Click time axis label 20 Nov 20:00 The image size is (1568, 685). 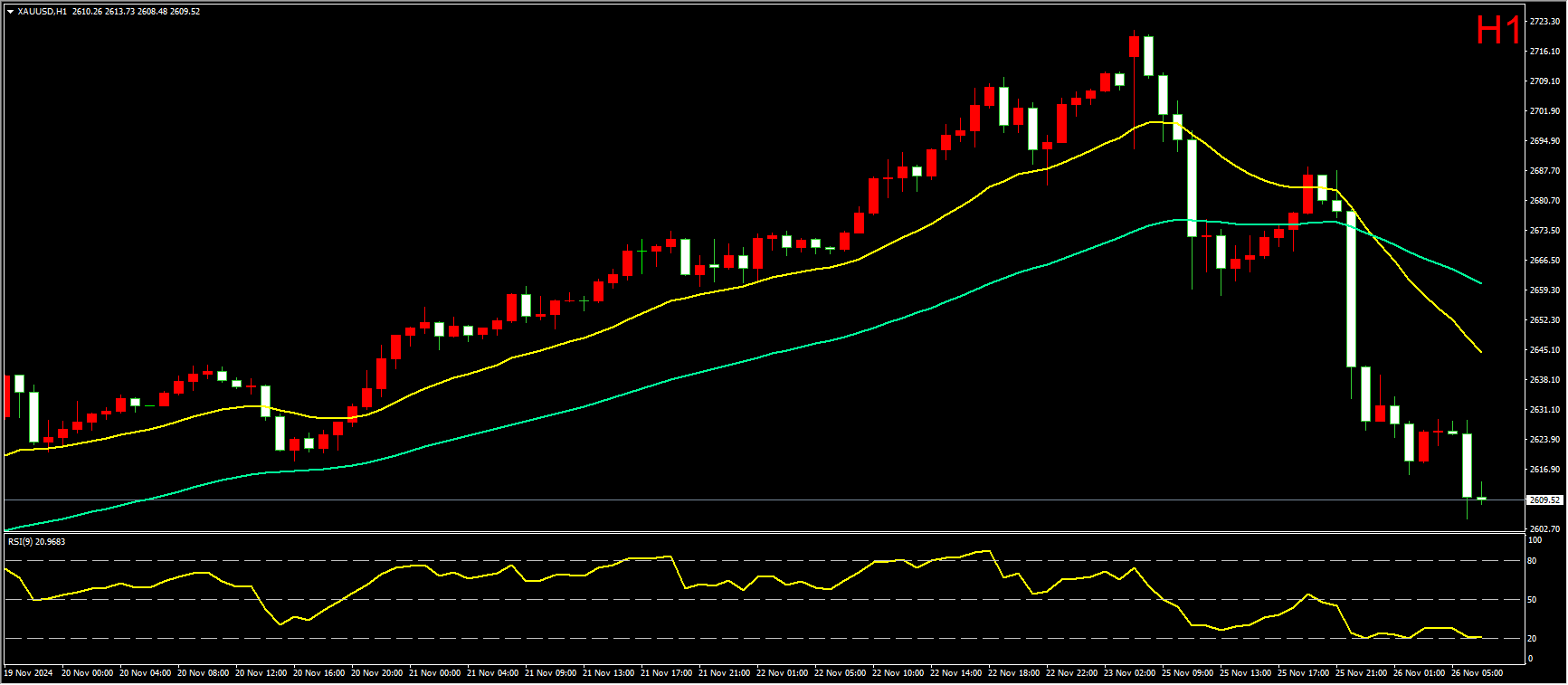point(376,673)
